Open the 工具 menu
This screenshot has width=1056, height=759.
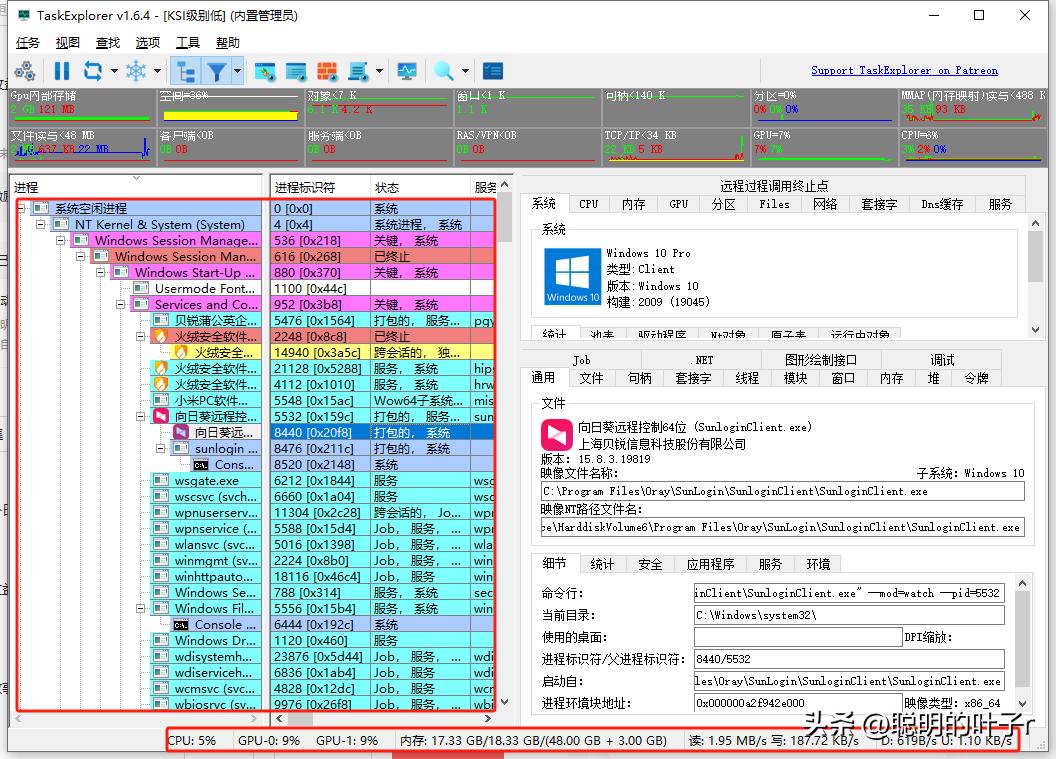[x=189, y=42]
